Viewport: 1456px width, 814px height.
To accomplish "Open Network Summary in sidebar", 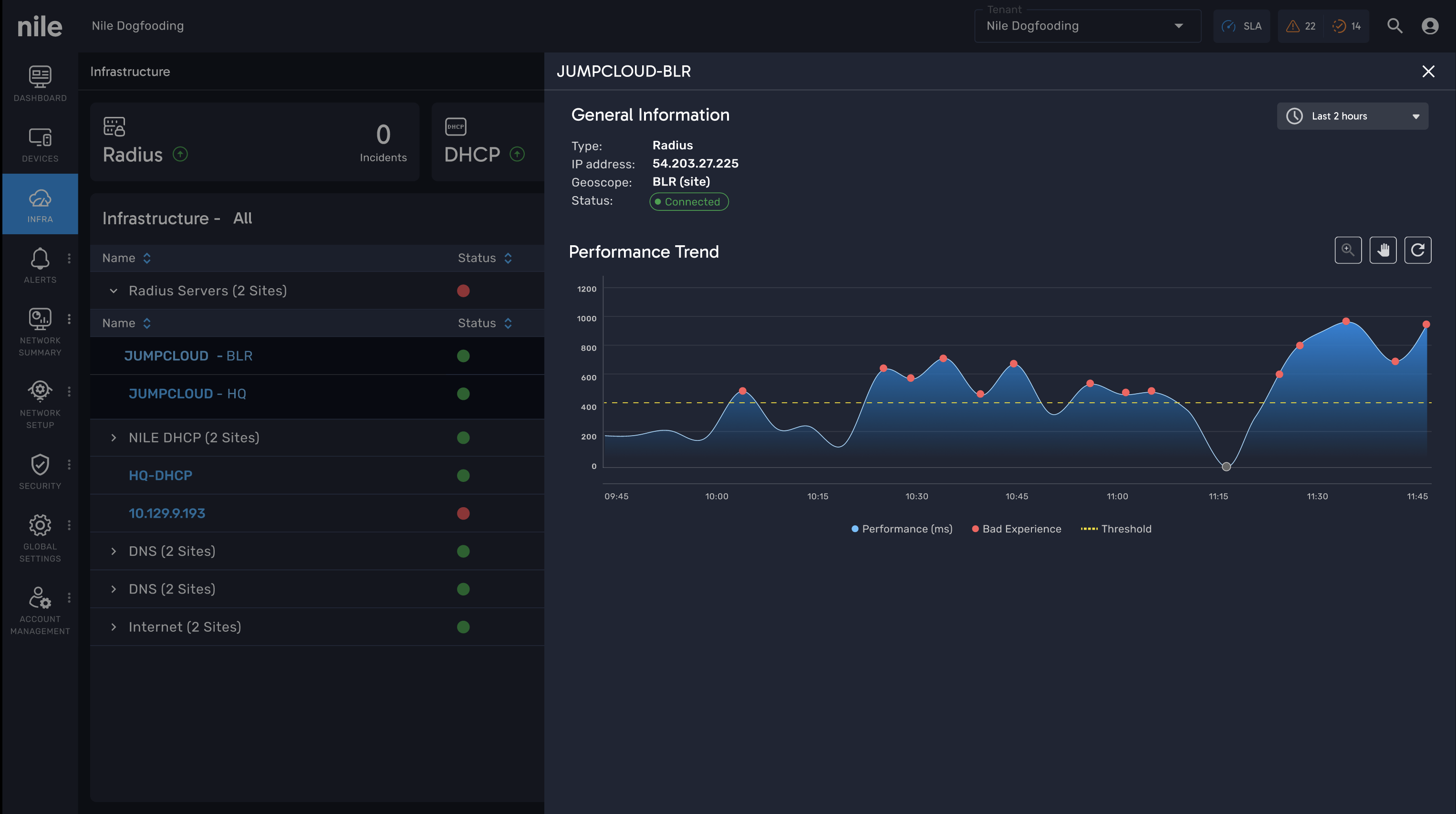I will click(x=40, y=332).
